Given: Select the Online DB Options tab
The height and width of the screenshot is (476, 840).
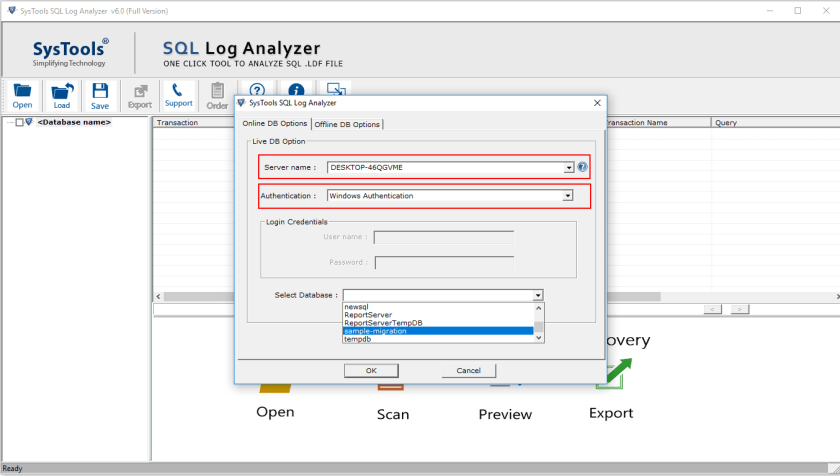Looking at the screenshot, I should coord(275,124).
